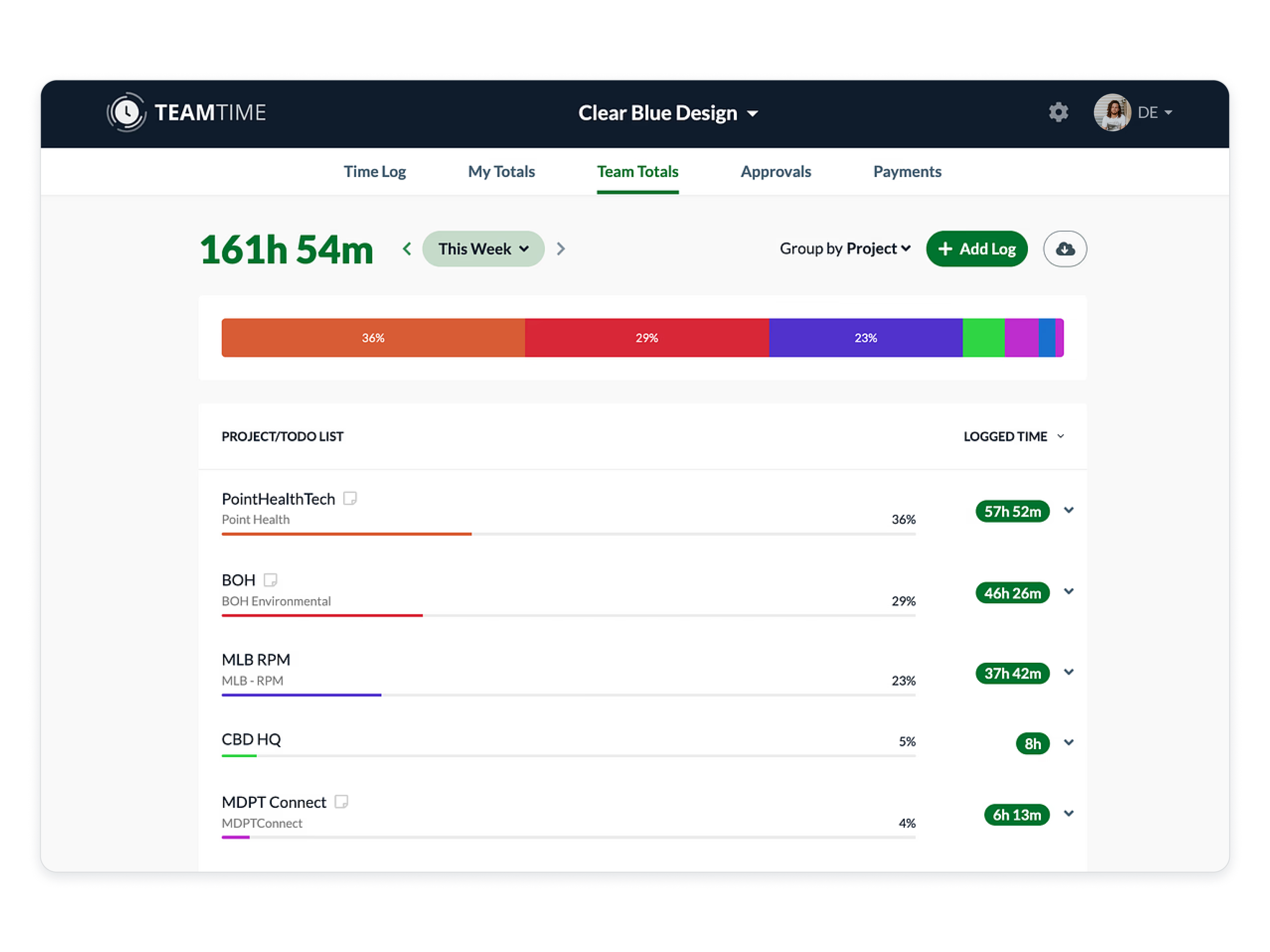Screen dimensions: 1270x952
Task: Open the Clear Blue Design workspace dropdown
Action: 668,113
